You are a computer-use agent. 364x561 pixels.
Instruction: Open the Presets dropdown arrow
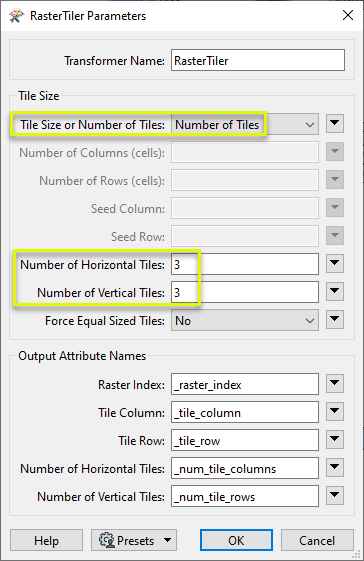[x=167, y=540]
